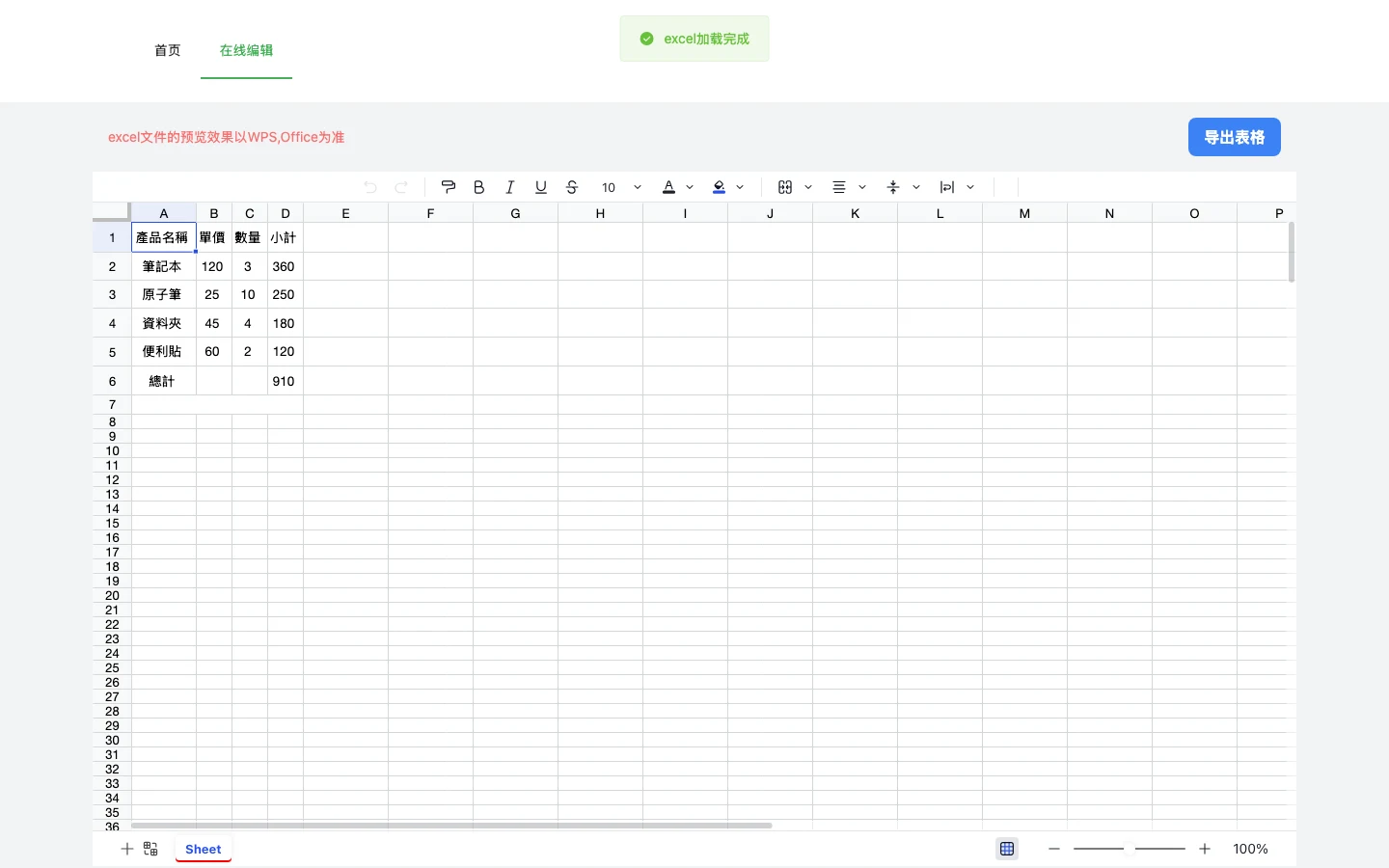Click the vertical scrollbar thumb
1389x868 pixels.
1292,253
